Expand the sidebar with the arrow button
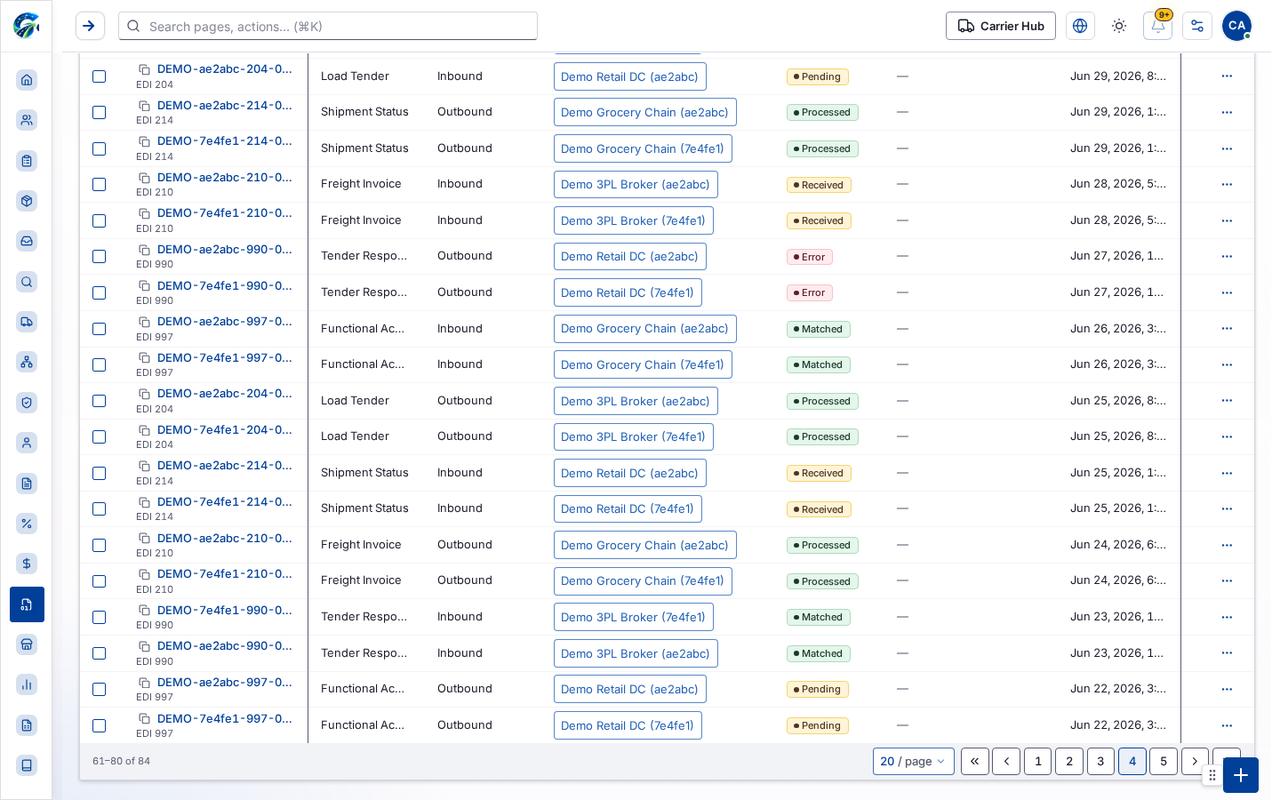Image resolution: width=1280 pixels, height=800 pixels. 90,26
